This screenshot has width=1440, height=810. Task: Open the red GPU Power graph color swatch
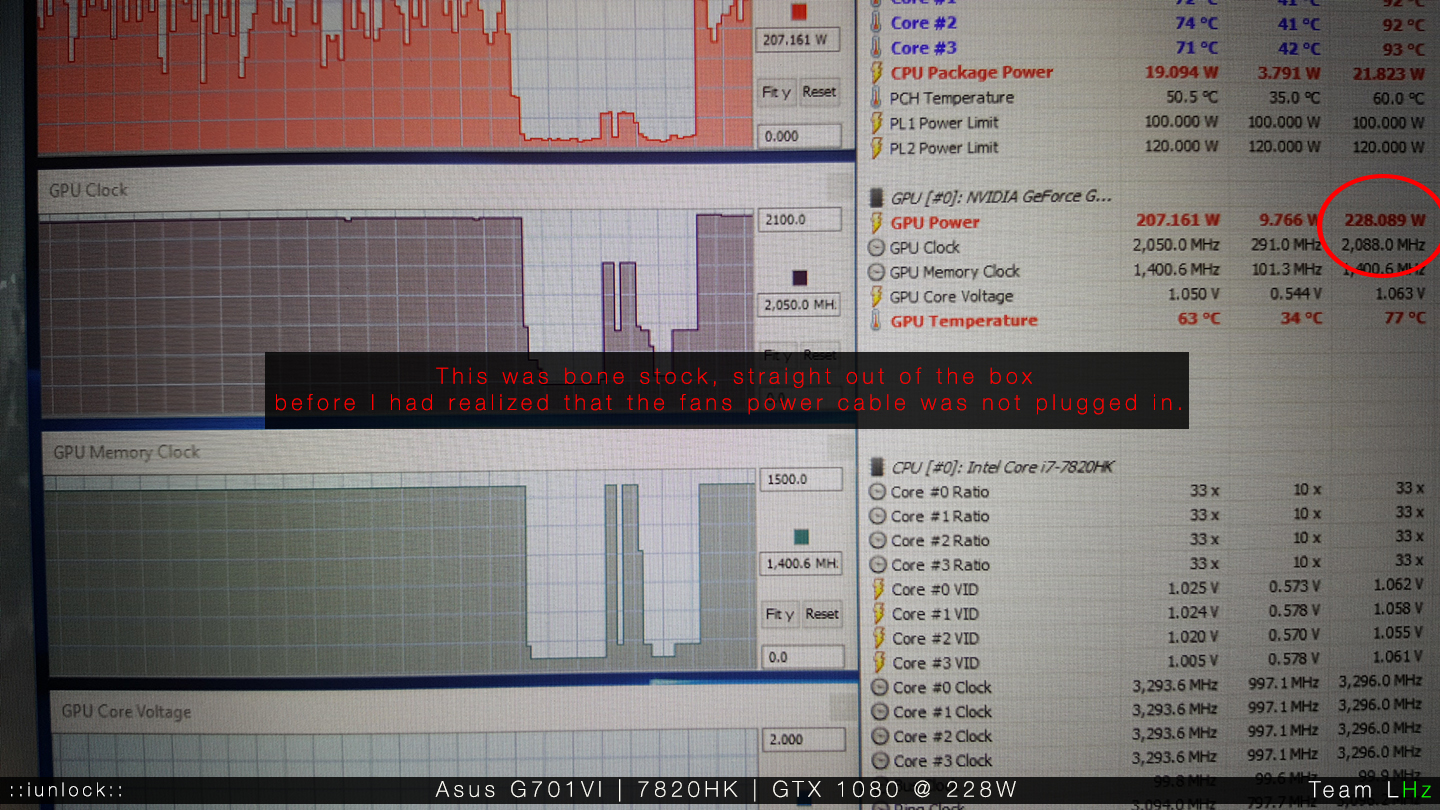(799, 12)
